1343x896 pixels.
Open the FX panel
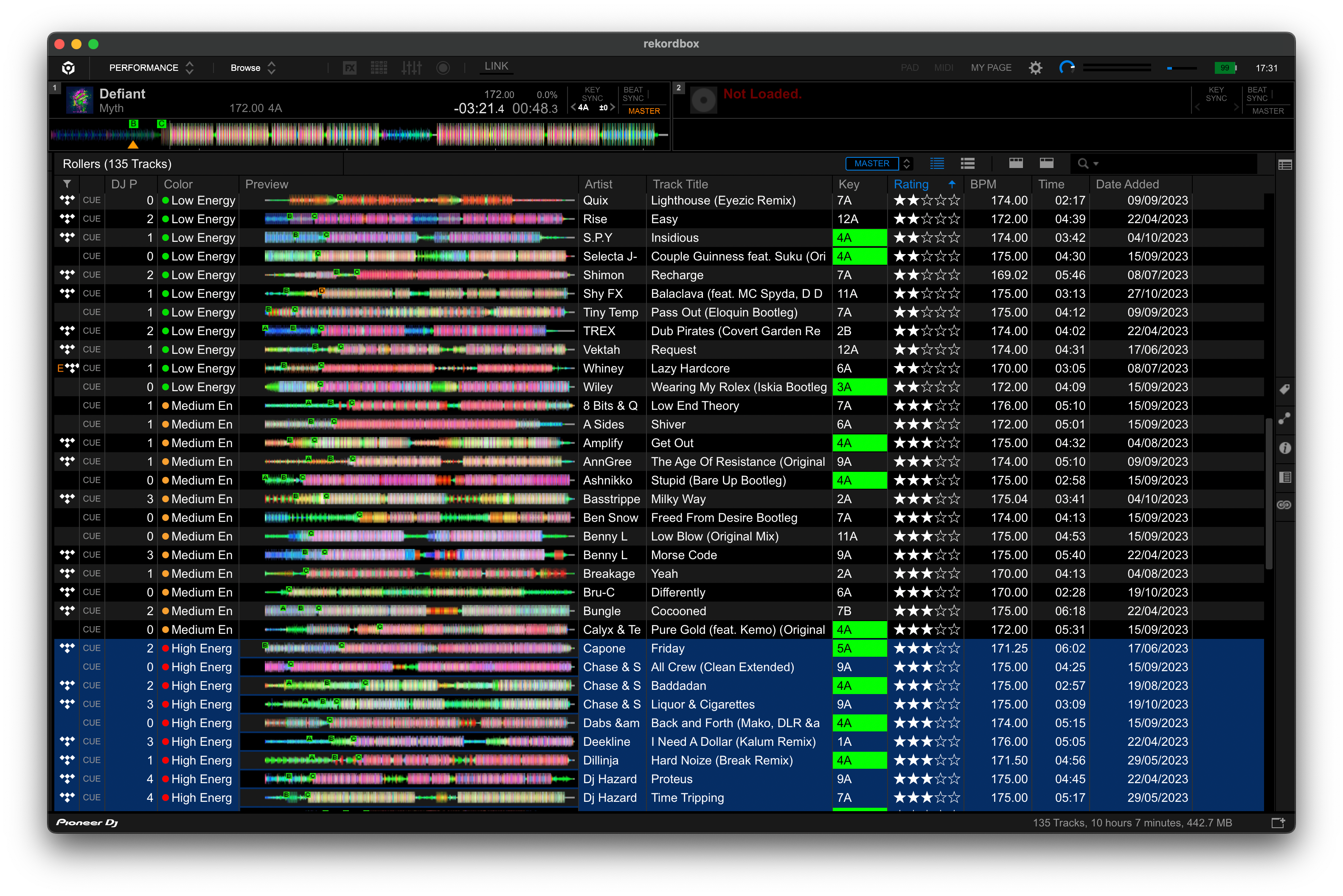[350, 68]
